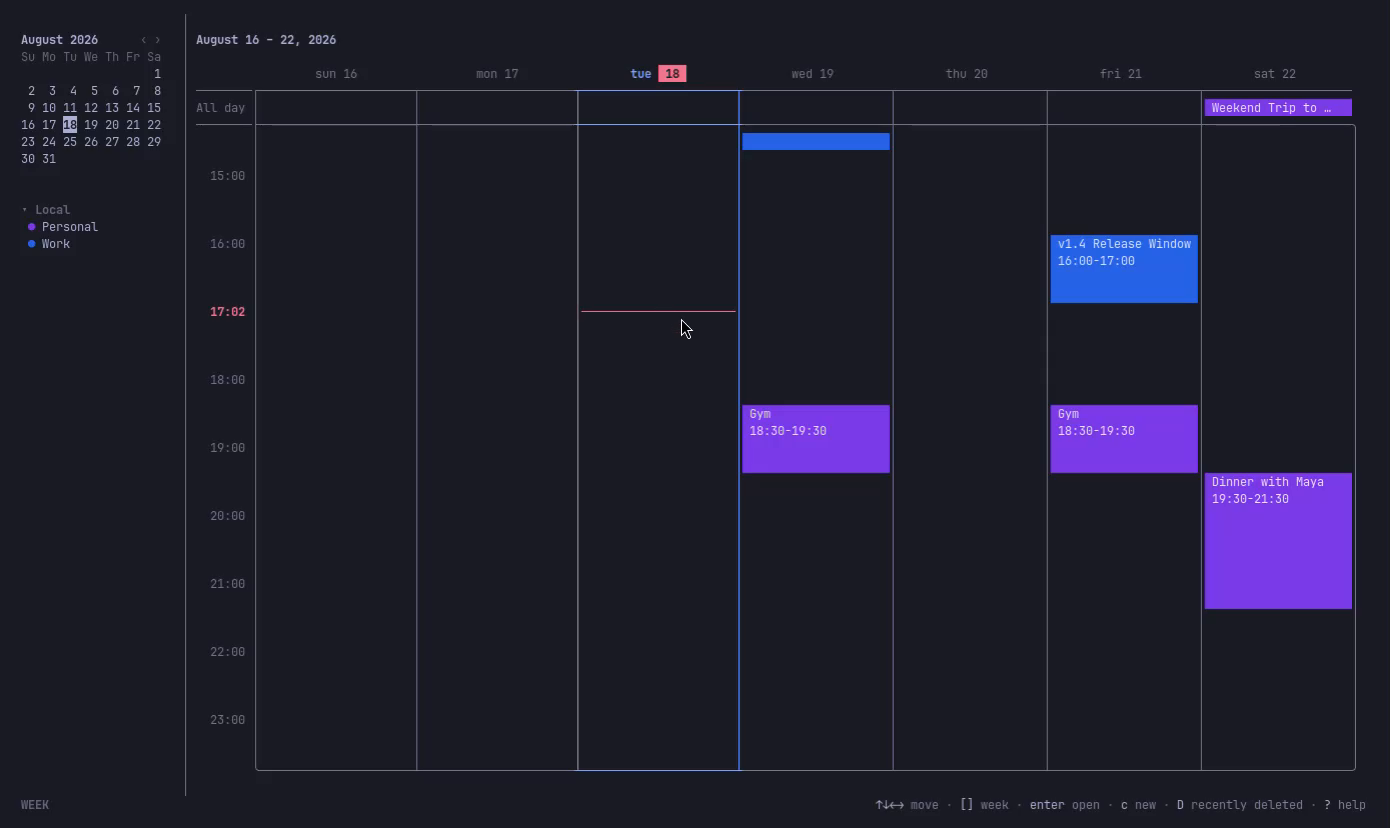Open the v1.4 Release Window event
The width and height of the screenshot is (1390, 828).
tap(1124, 269)
